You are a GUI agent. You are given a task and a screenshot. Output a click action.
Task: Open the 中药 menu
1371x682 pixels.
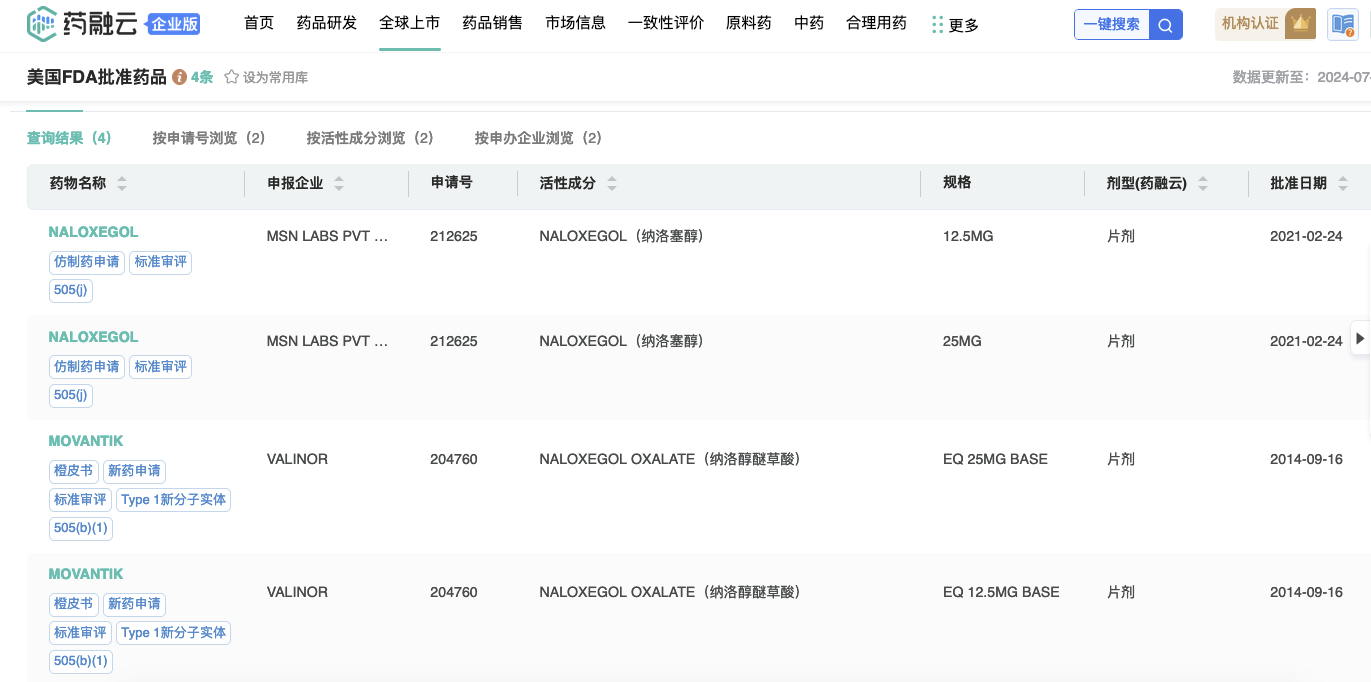coord(809,23)
